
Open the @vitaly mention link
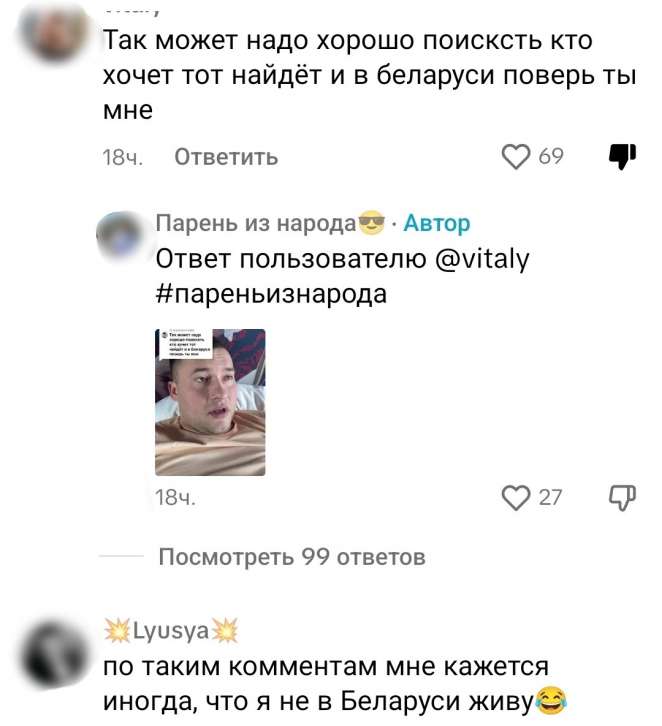482,259
